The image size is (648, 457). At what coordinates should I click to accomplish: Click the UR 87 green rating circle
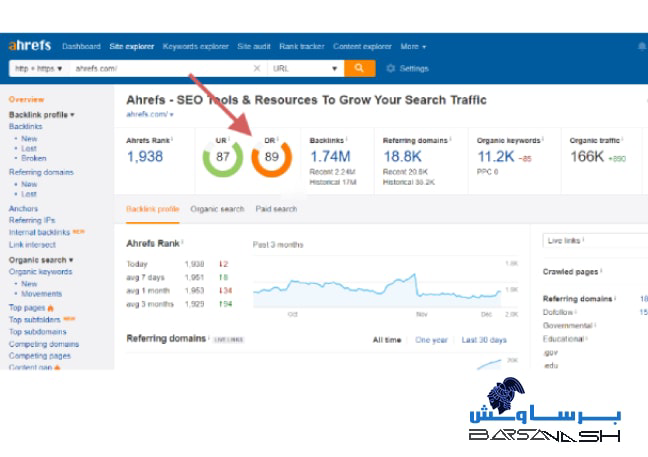click(x=222, y=157)
